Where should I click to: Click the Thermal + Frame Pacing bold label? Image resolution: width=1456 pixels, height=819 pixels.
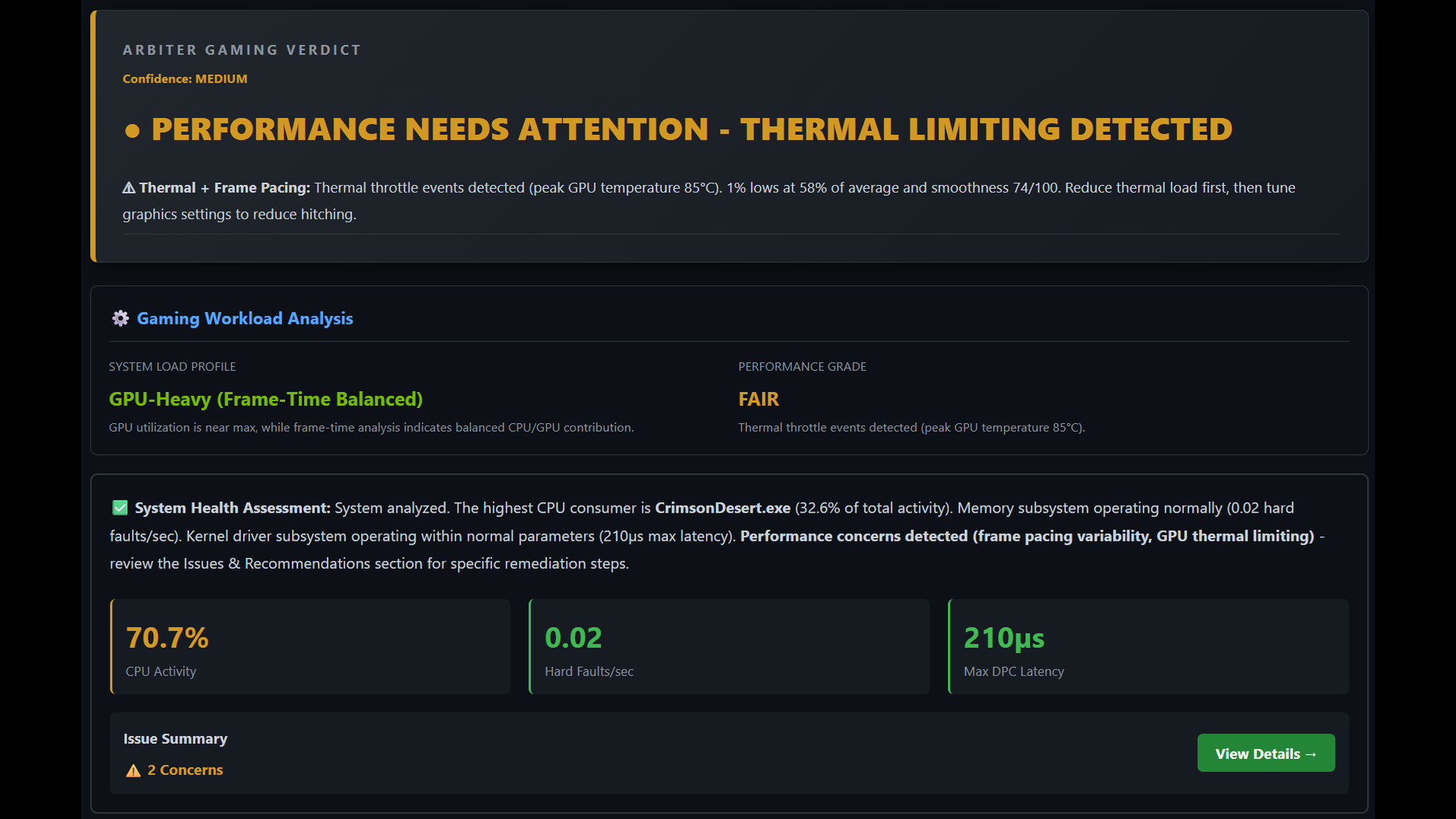pyautogui.click(x=224, y=188)
